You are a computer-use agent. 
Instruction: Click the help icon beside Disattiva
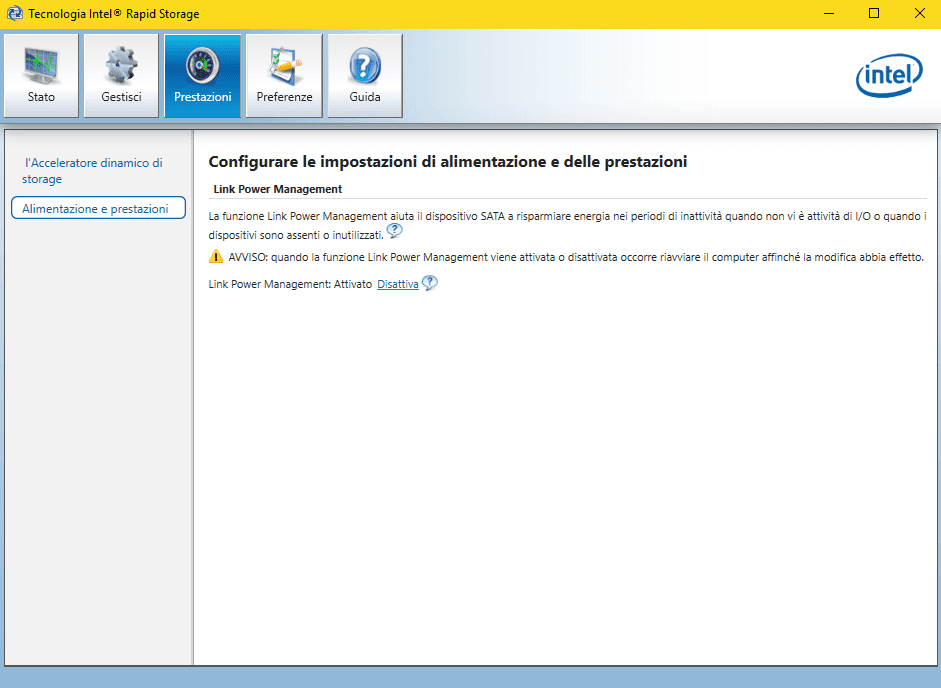pos(430,284)
